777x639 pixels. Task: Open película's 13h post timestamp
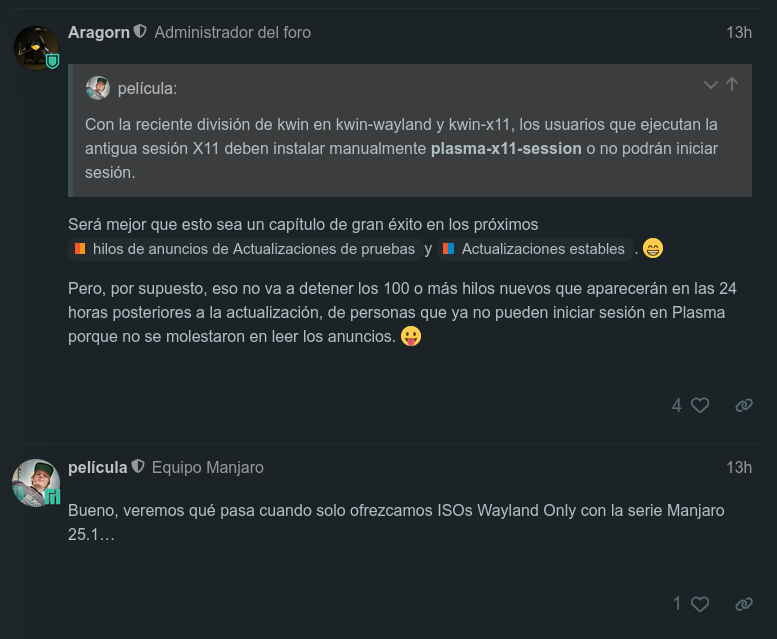(x=739, y=468)
